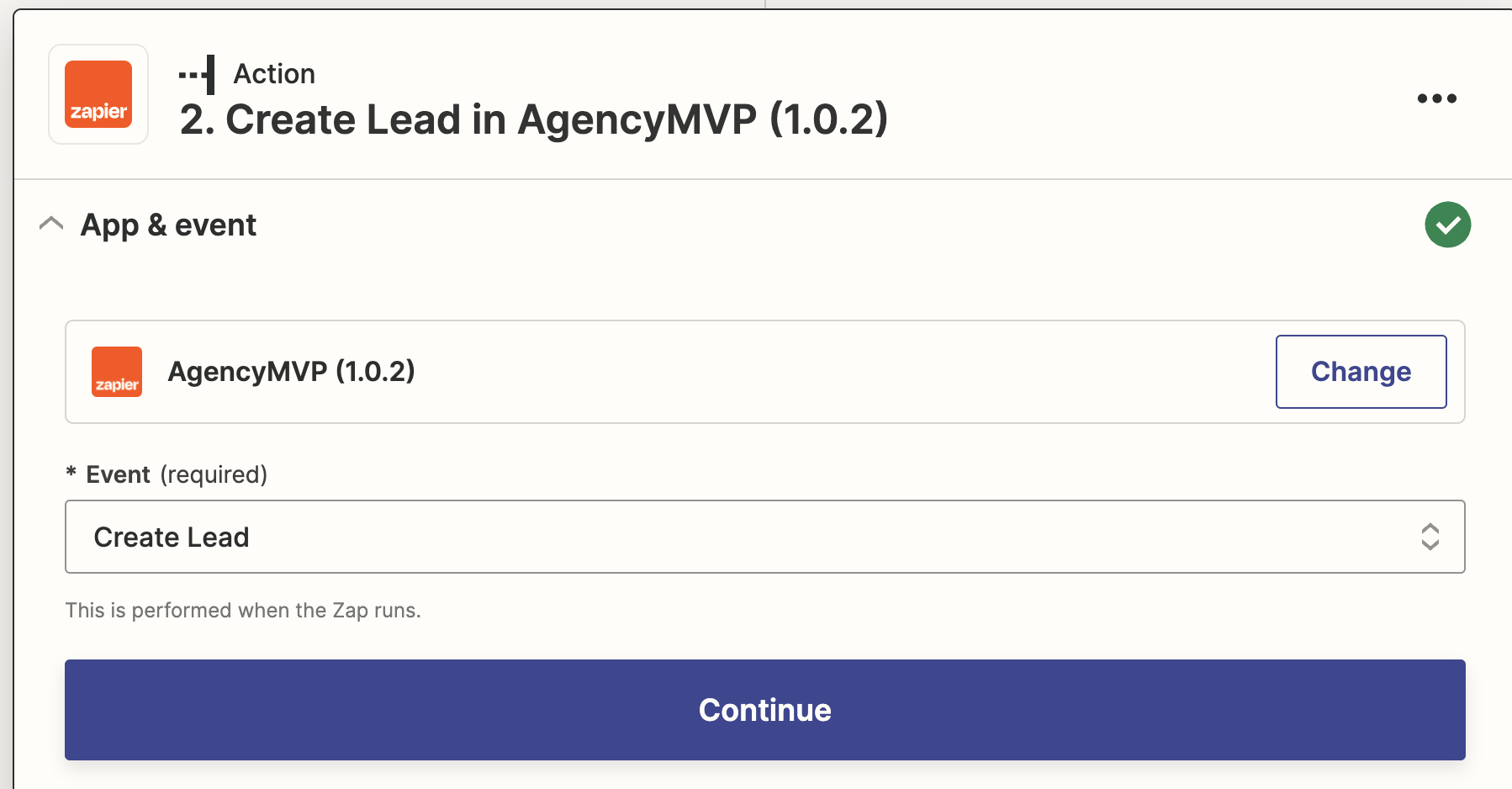The image size is (1512, 789).
Task: Click the (required) text next to Event
Action: point(214,475)
